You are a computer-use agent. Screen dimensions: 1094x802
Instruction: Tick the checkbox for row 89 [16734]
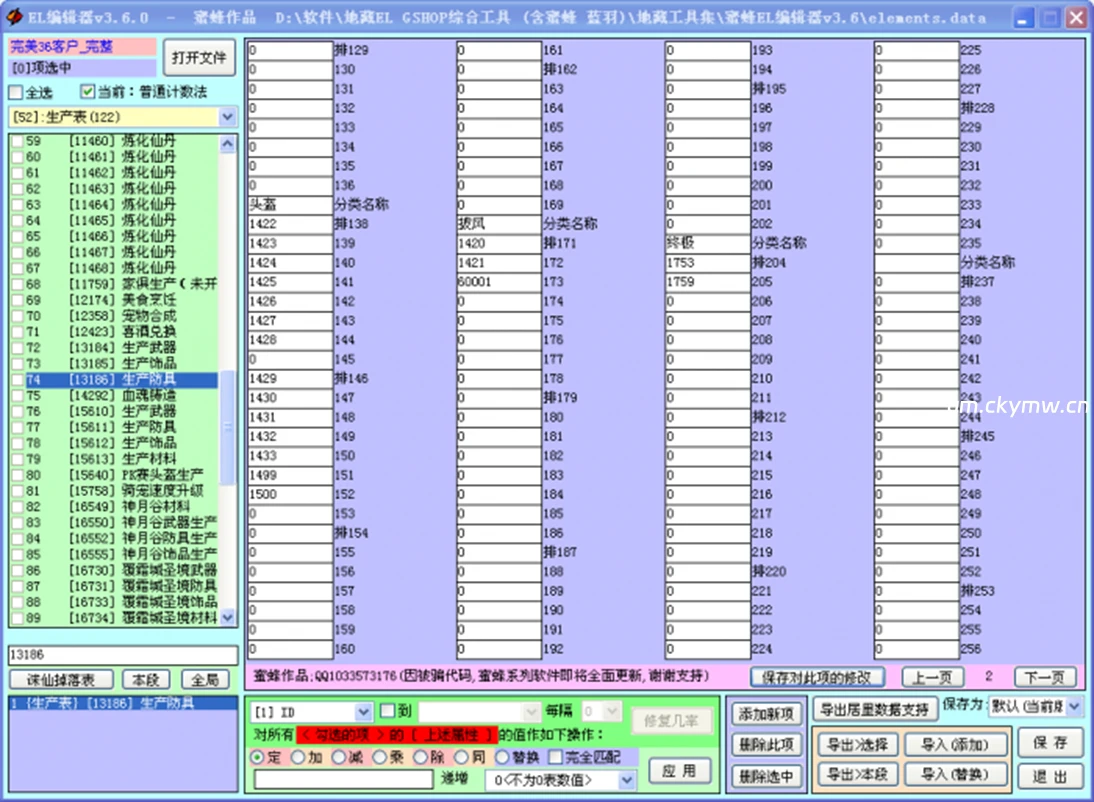17,618
